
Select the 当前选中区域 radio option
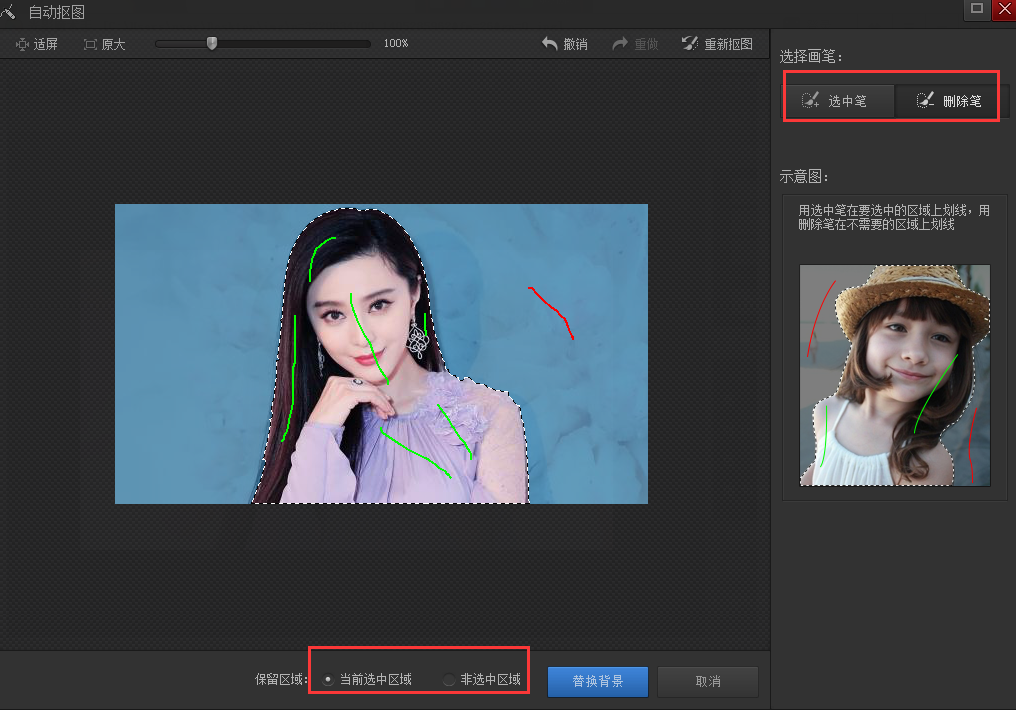point(328,678)
